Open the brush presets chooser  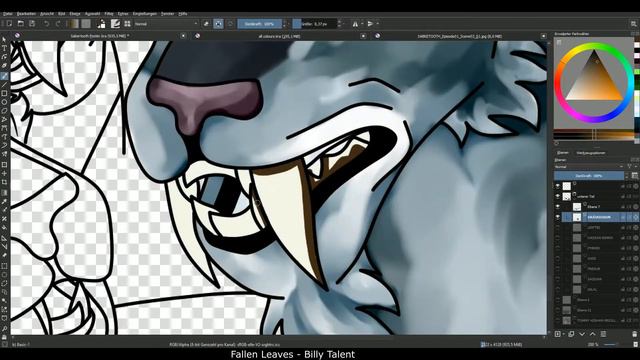[127, 24]
